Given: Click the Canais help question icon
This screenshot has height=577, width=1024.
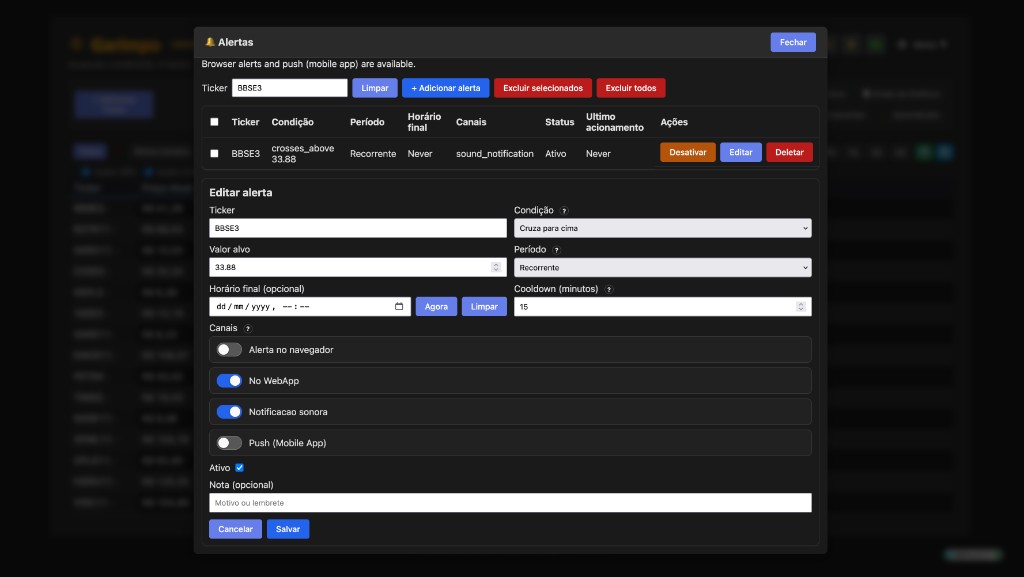Looking at the screenshot, I should point(248,328).
